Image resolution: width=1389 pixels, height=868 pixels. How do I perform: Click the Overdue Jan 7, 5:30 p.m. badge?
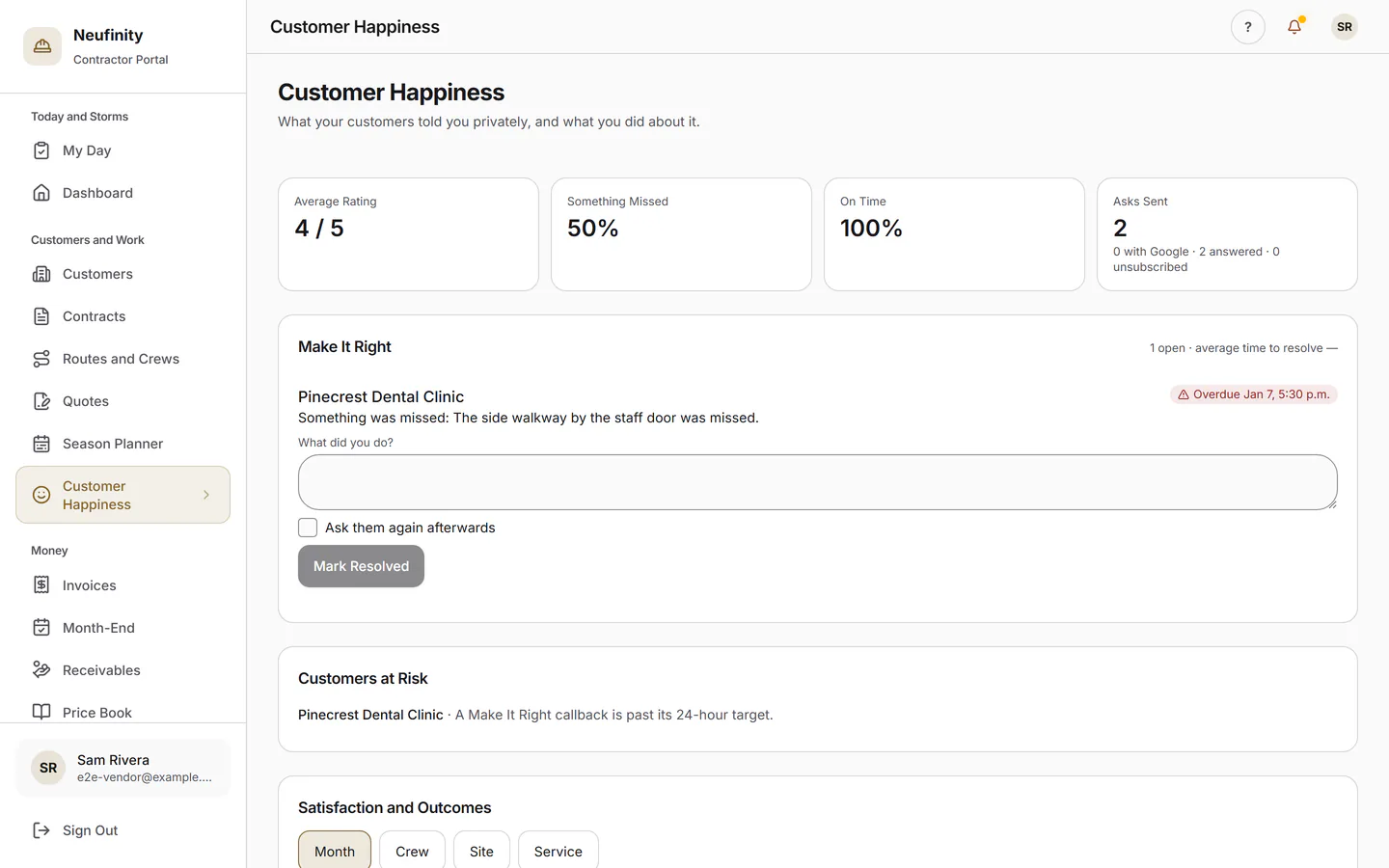1254,394
